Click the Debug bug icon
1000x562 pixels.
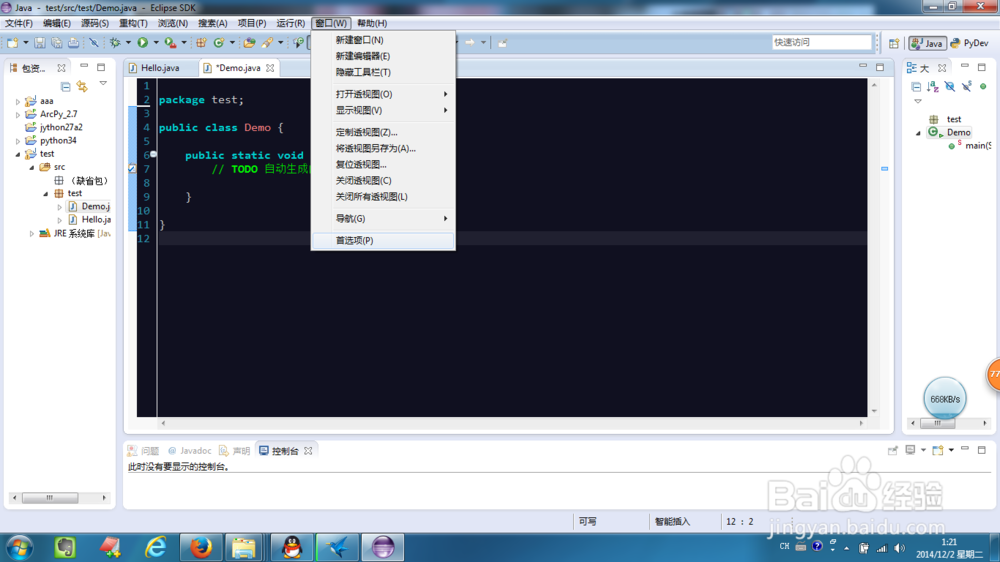pyautogui.click(x=115, y=43)
